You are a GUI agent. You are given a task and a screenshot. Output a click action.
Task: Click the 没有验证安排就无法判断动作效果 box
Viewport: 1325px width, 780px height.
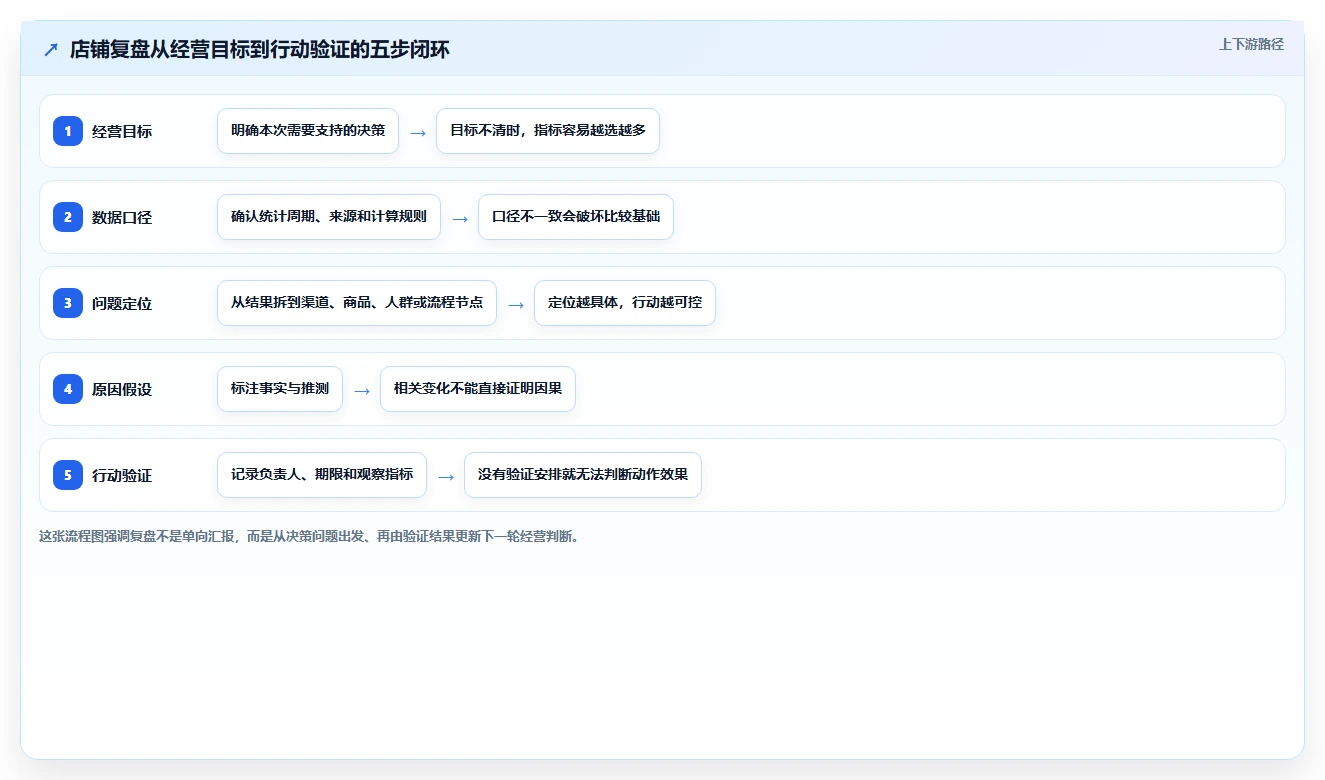[583, 475]
